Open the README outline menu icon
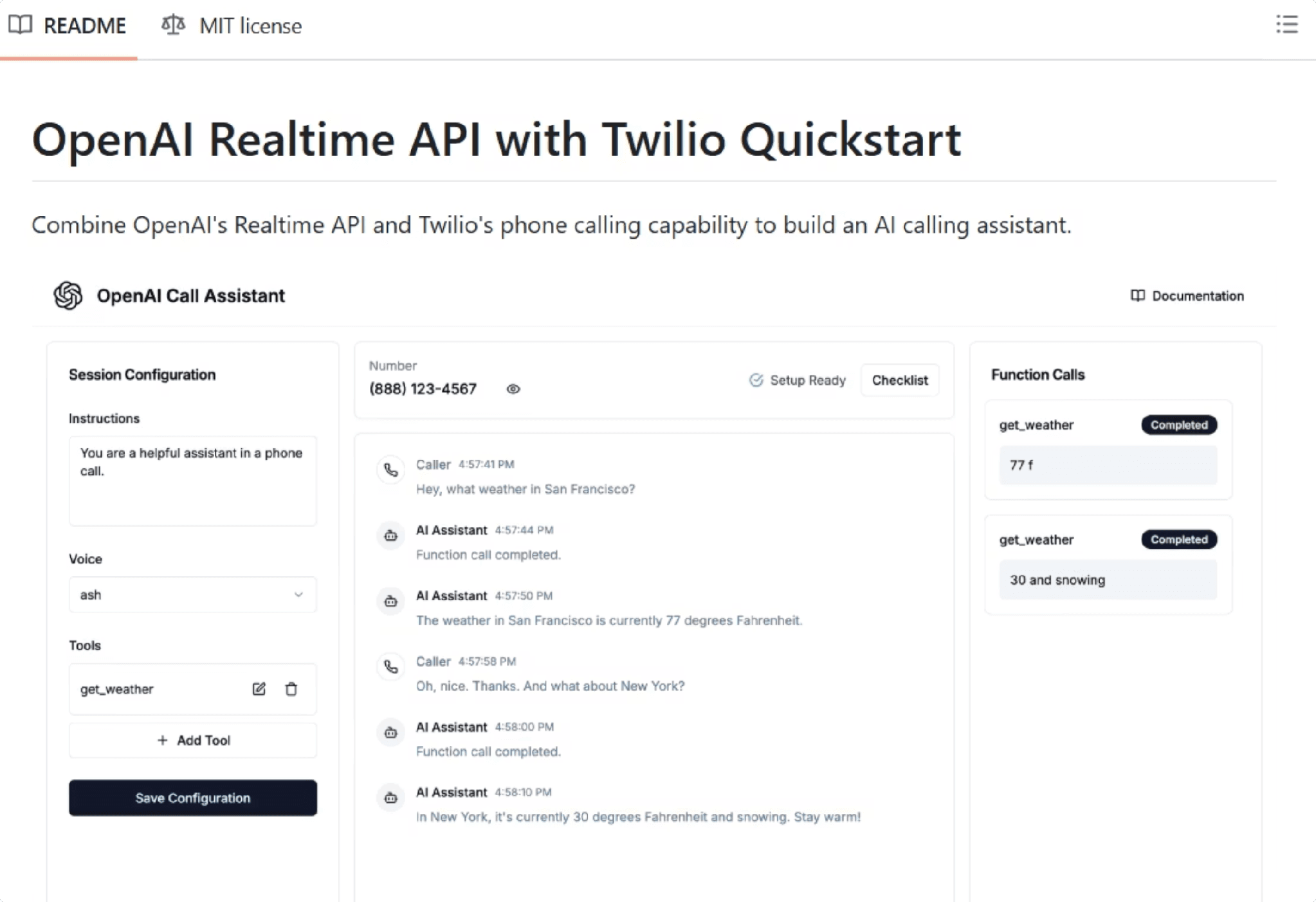Viewport: 1316px width, 902px height. (1286, 25)
